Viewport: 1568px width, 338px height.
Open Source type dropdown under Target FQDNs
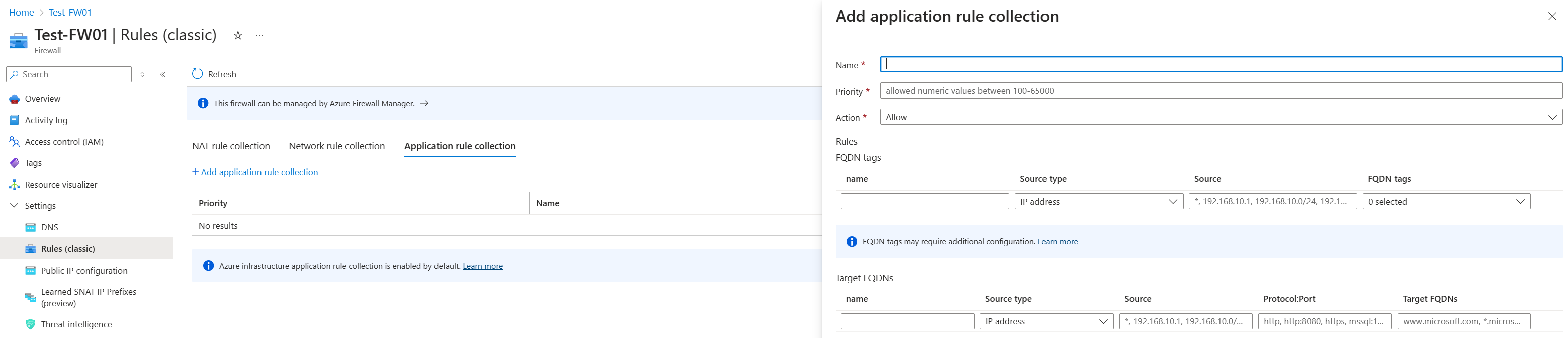tap(1046, 321)
